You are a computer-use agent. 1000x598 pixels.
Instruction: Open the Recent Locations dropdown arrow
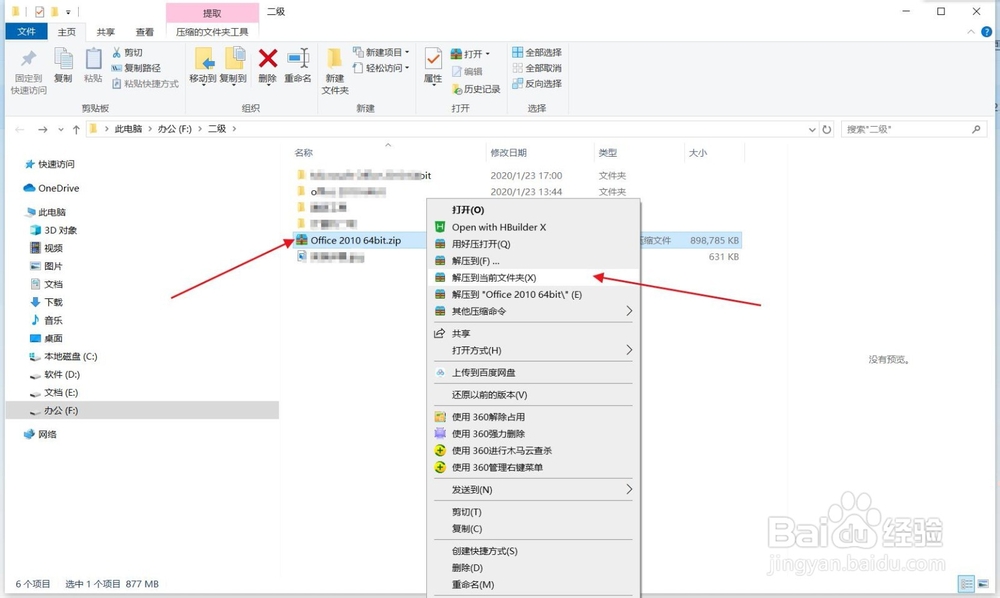pyautogui.click(x=61, y=129)
